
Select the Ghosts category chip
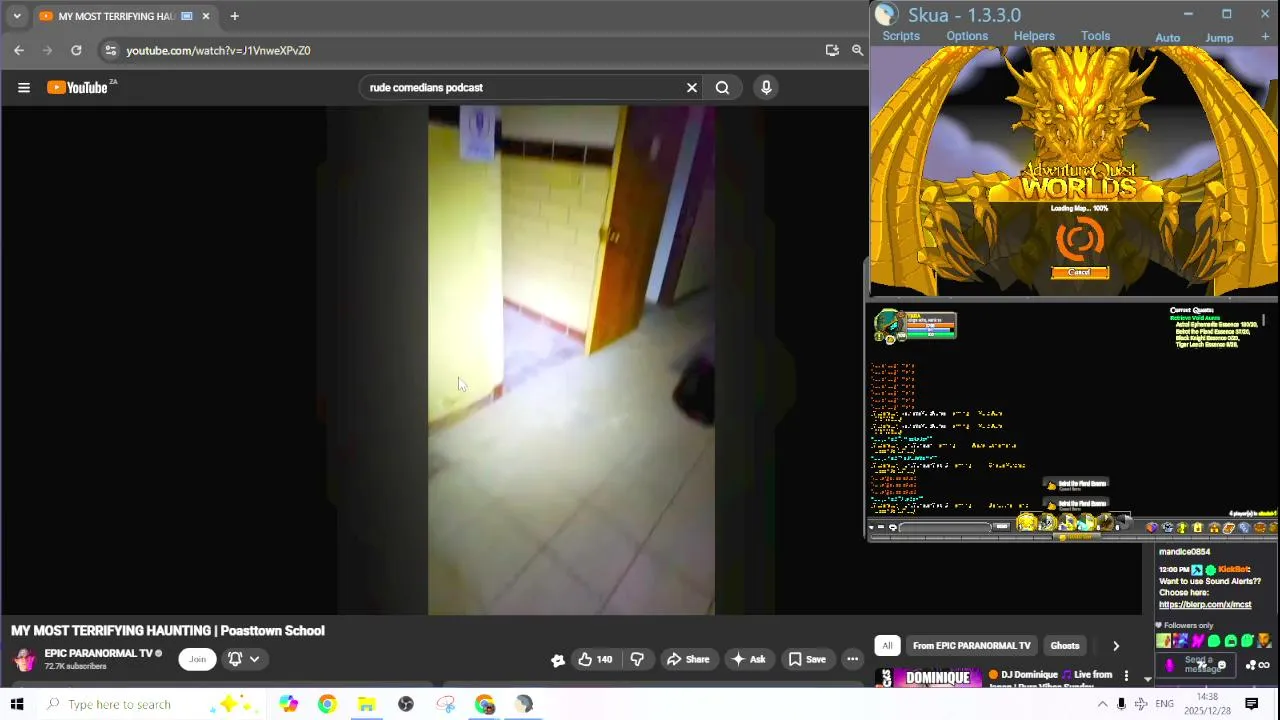coord(1065,646)
